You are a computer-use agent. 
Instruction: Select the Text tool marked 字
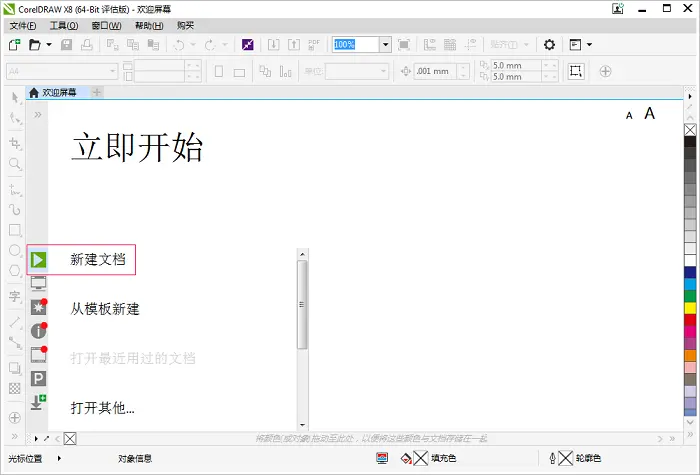click(x=15, y=296)
